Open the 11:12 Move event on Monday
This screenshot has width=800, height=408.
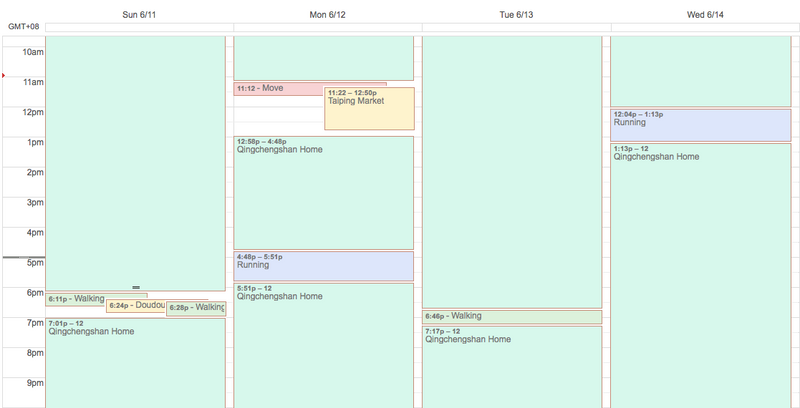tap(278, 88)
